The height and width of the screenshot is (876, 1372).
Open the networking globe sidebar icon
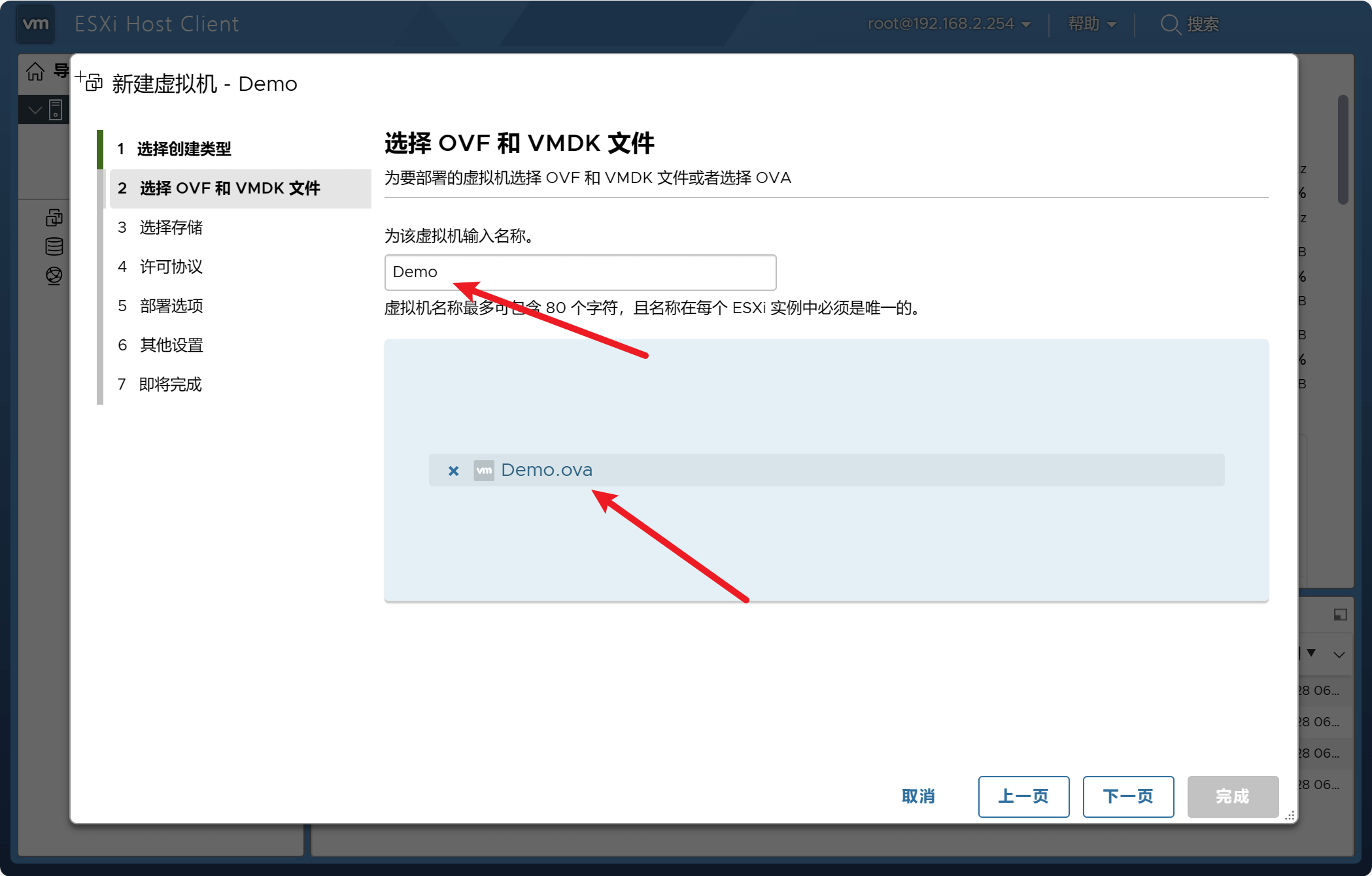tap(54, 275)
